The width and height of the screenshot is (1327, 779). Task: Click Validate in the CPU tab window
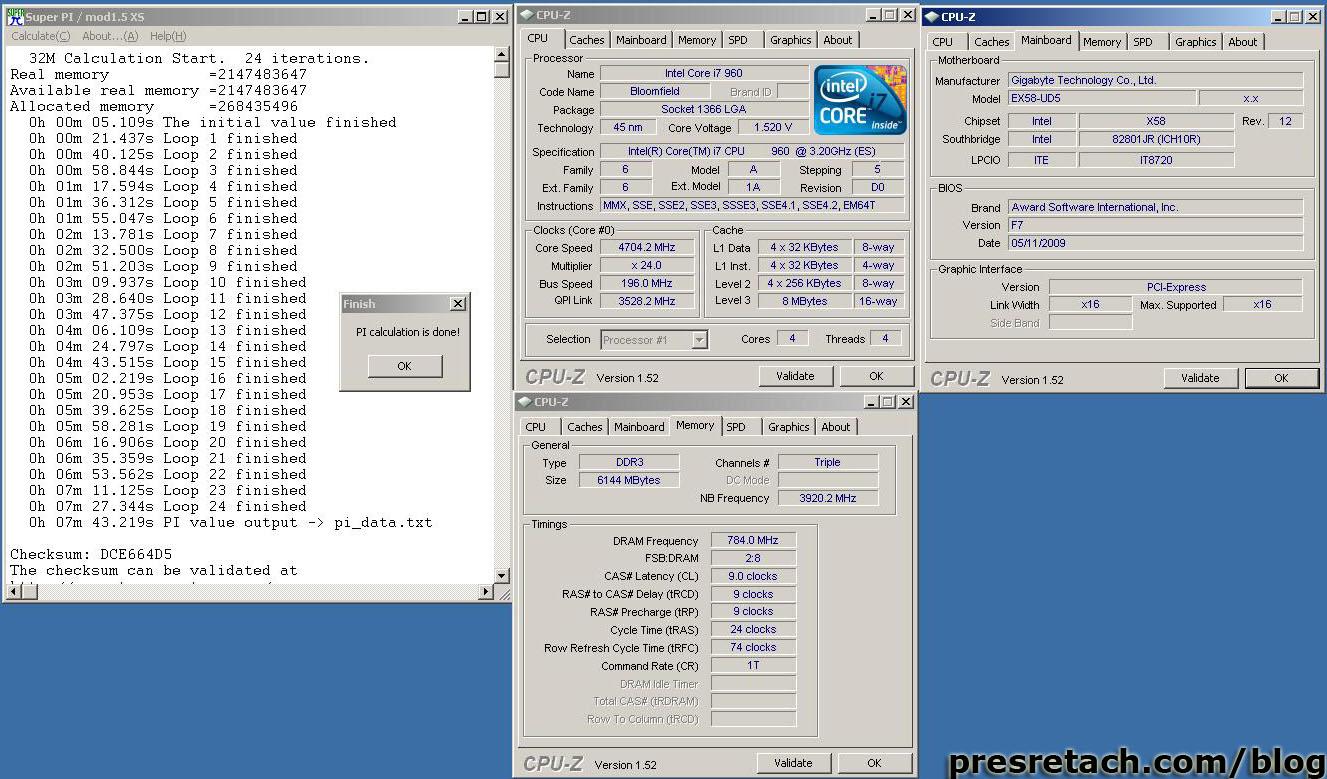(795, 376)
